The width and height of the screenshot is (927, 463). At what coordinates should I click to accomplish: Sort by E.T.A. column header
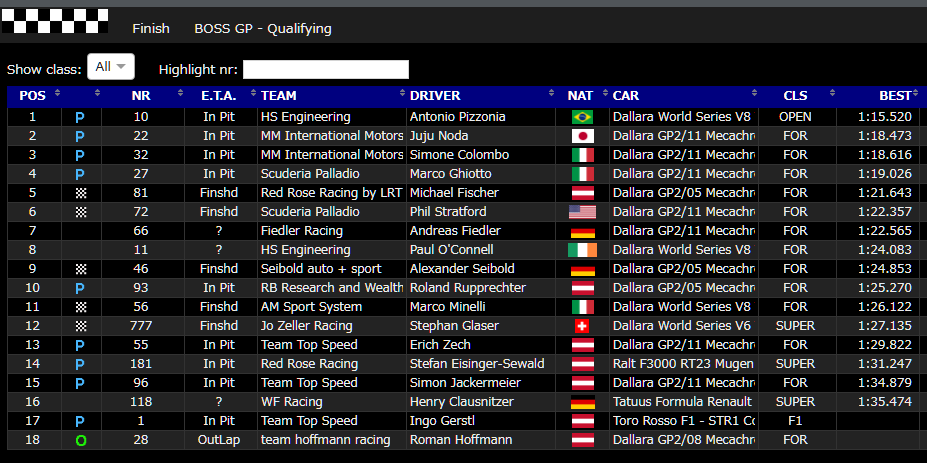click(x=221, y=96)
